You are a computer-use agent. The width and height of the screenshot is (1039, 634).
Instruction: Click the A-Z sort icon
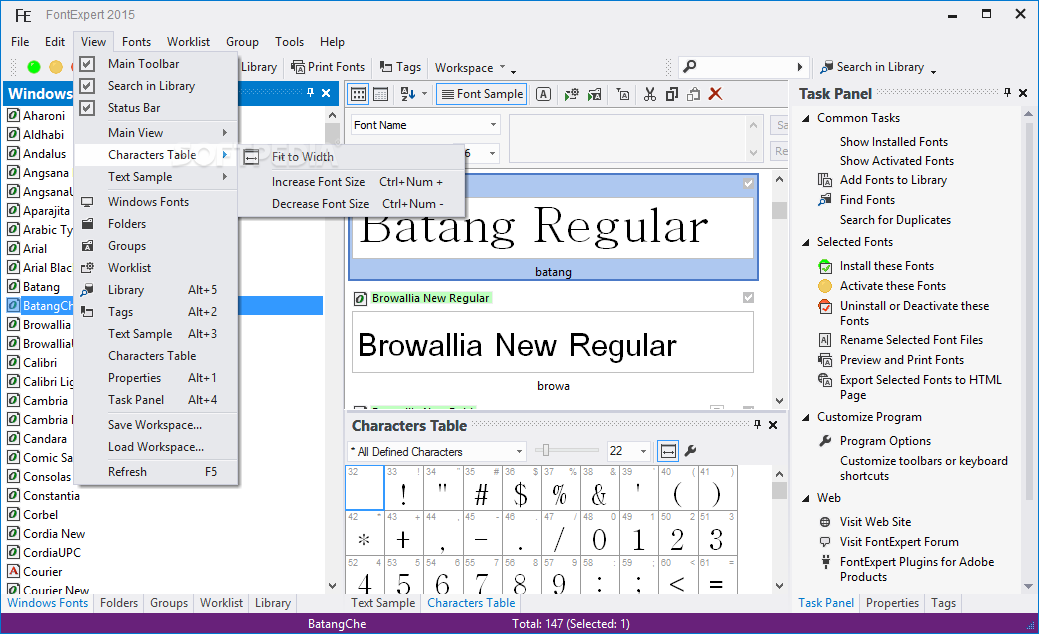coord(408,94)
